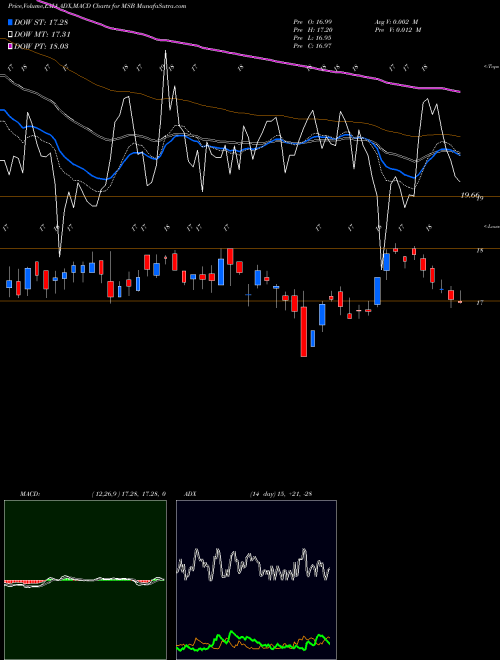Click the 19.66 price level label

(471, 195)
